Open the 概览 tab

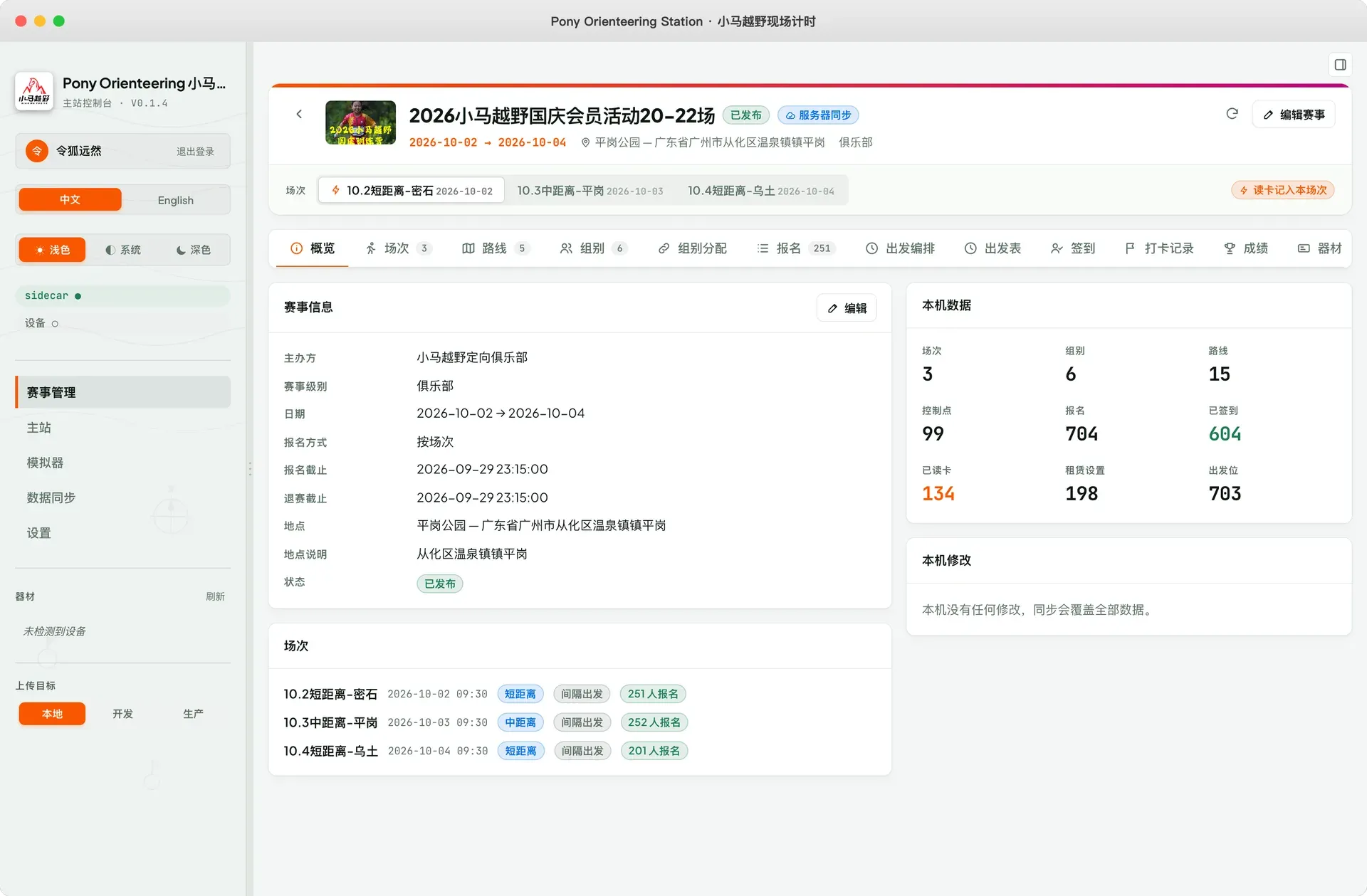pos(312,248)
